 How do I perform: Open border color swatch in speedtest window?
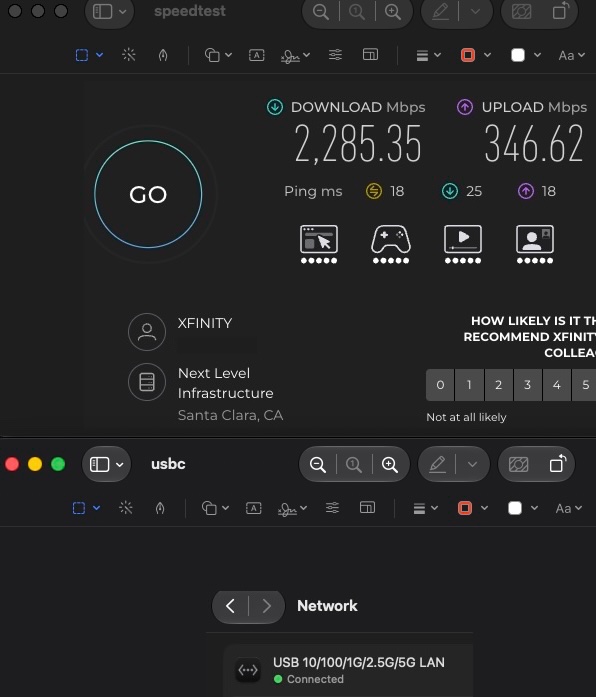point(468,55)
